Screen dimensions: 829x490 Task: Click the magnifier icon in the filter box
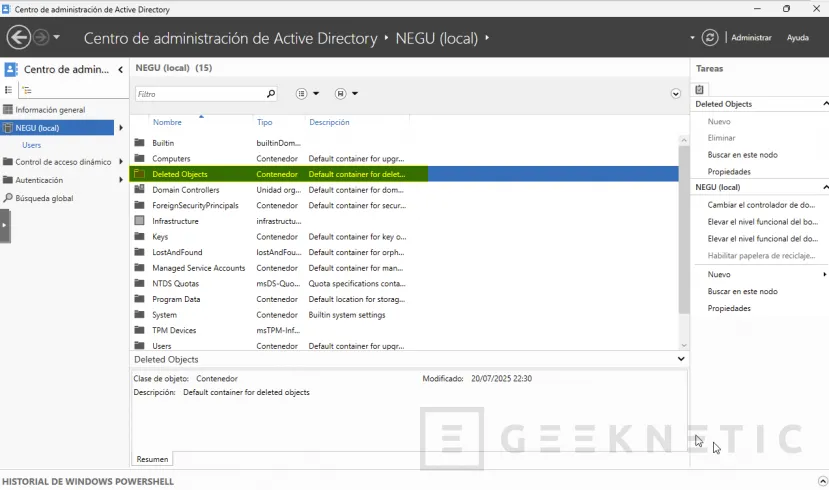tap(271, 94)
